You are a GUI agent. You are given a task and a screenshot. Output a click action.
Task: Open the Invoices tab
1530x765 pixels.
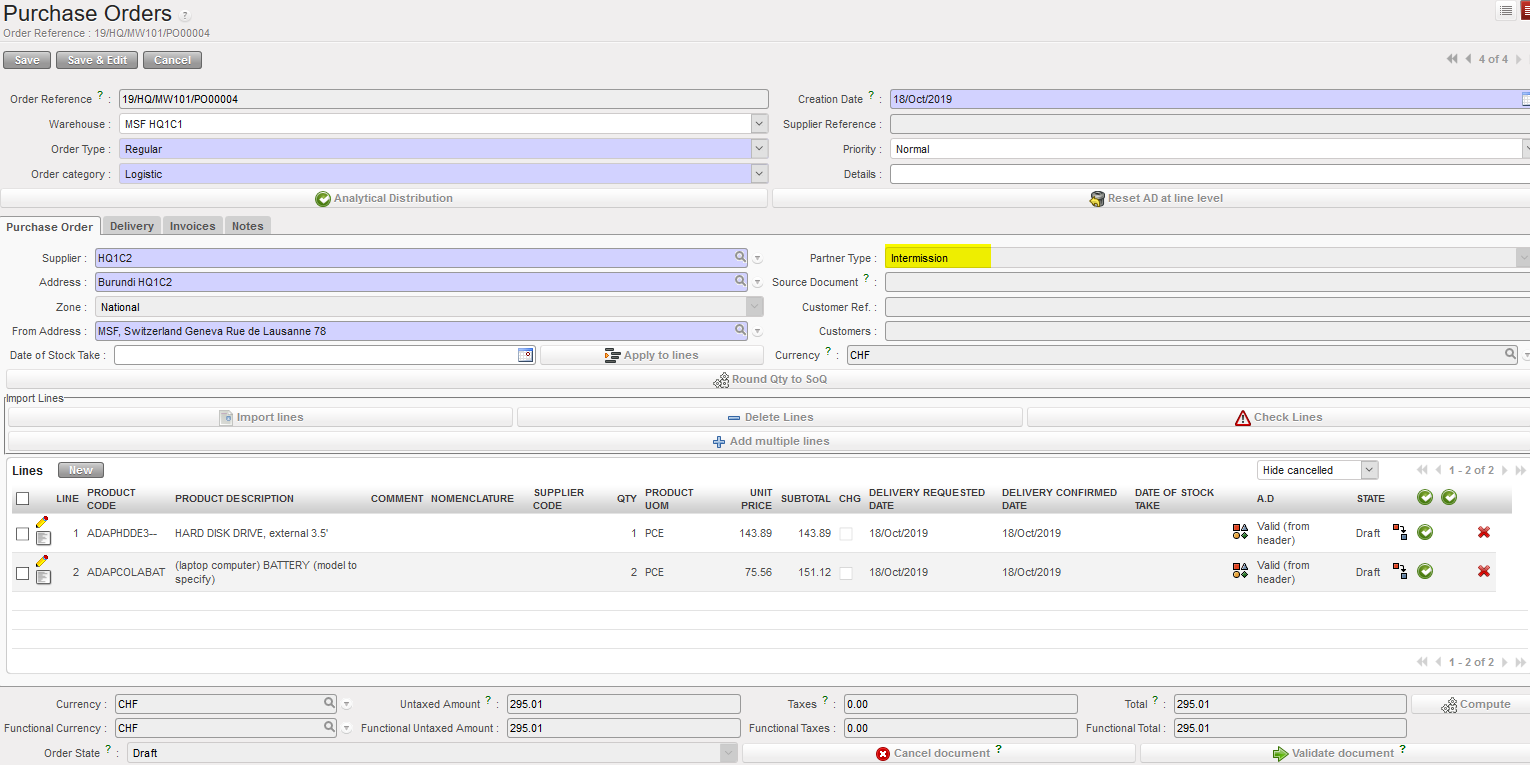192,226
